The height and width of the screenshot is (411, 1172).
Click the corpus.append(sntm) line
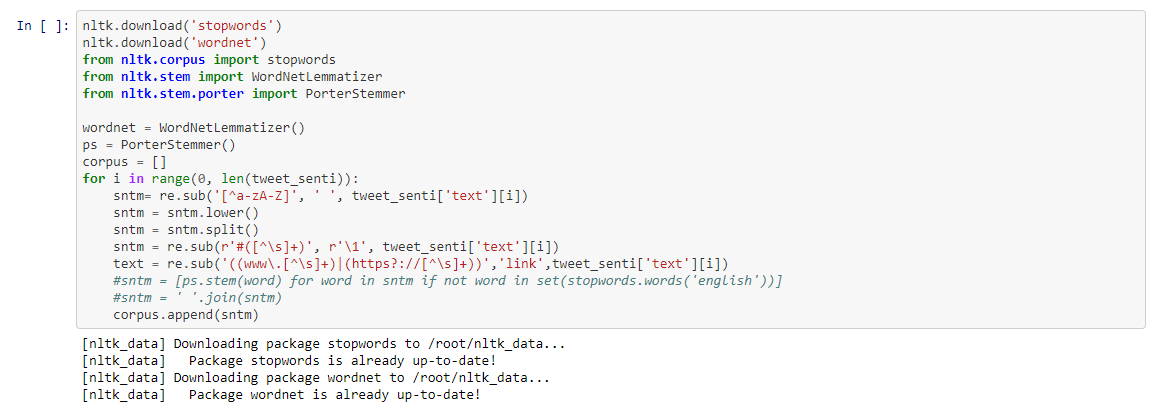click(186, 315)
